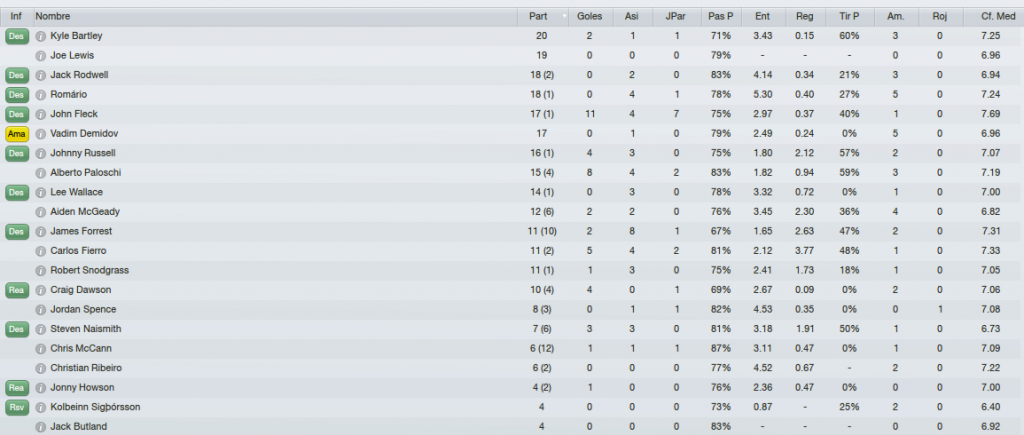1024x435 pixels.
Task: Open the player profile of Robert Snodgrass
Action: point(89,270)
